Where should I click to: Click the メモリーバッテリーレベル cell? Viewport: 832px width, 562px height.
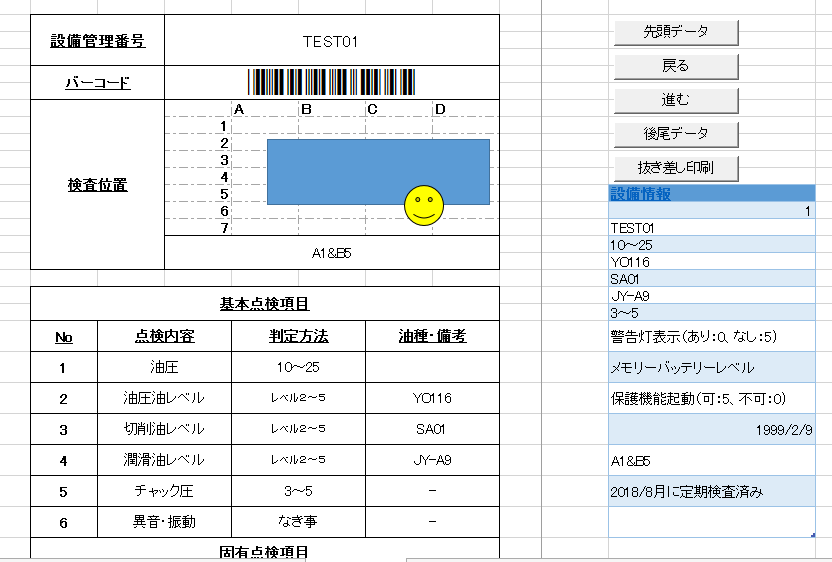710,367
